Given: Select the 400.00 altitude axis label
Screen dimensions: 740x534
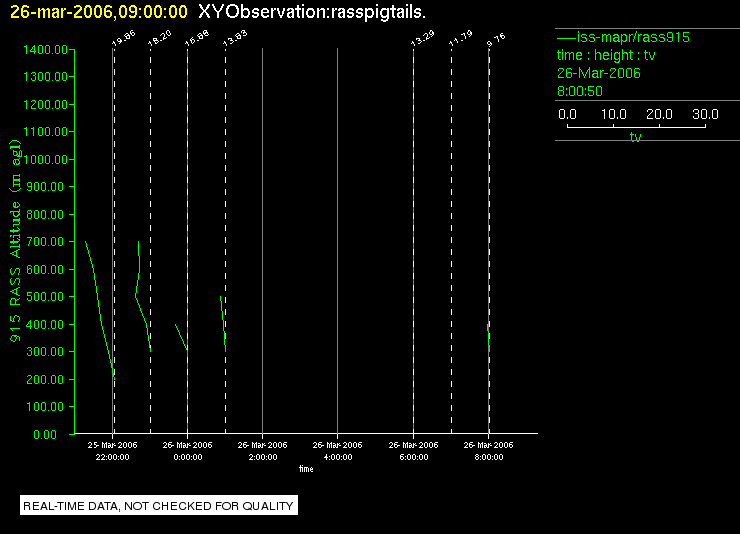Looking at the screenshot, I should point(45,325).
